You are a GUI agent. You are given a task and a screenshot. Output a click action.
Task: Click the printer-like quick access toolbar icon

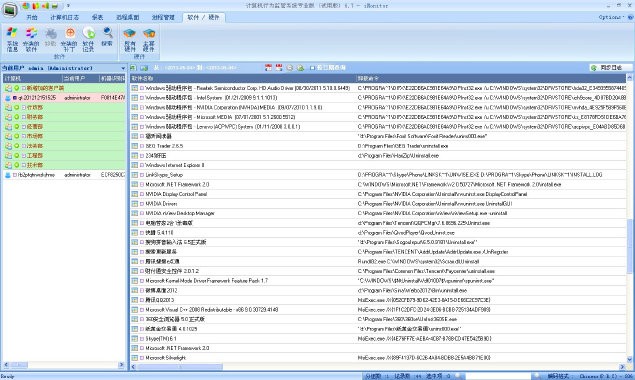pos(55,6)
